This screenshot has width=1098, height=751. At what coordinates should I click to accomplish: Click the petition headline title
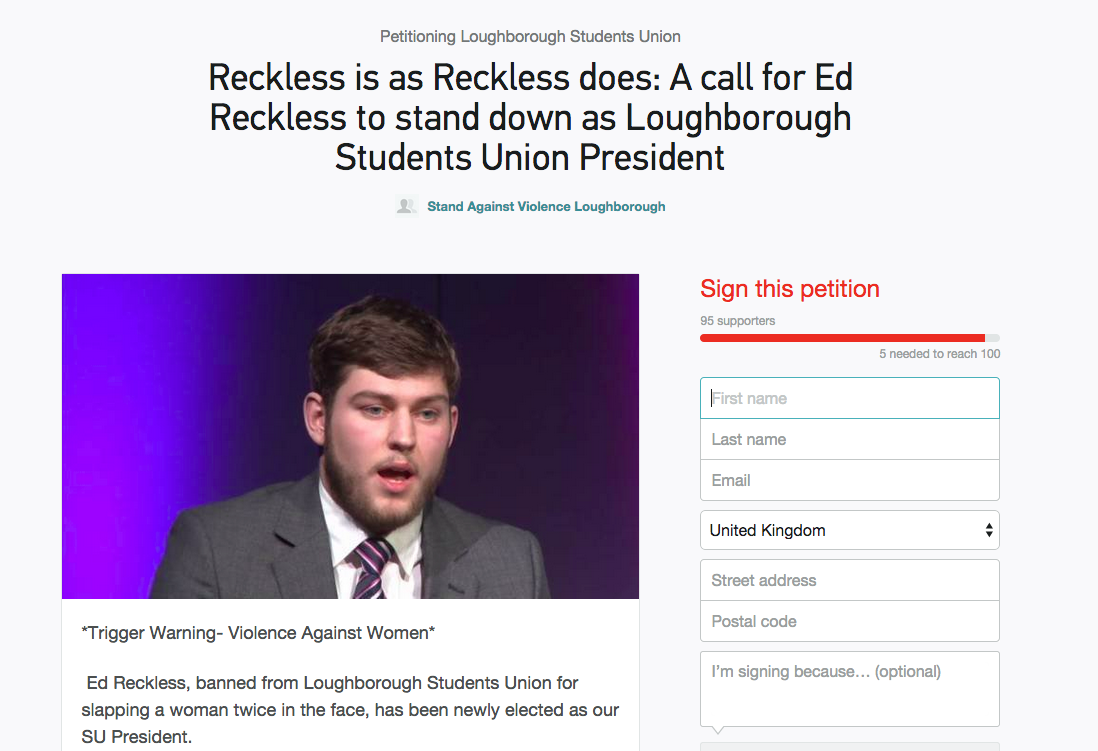530,117
